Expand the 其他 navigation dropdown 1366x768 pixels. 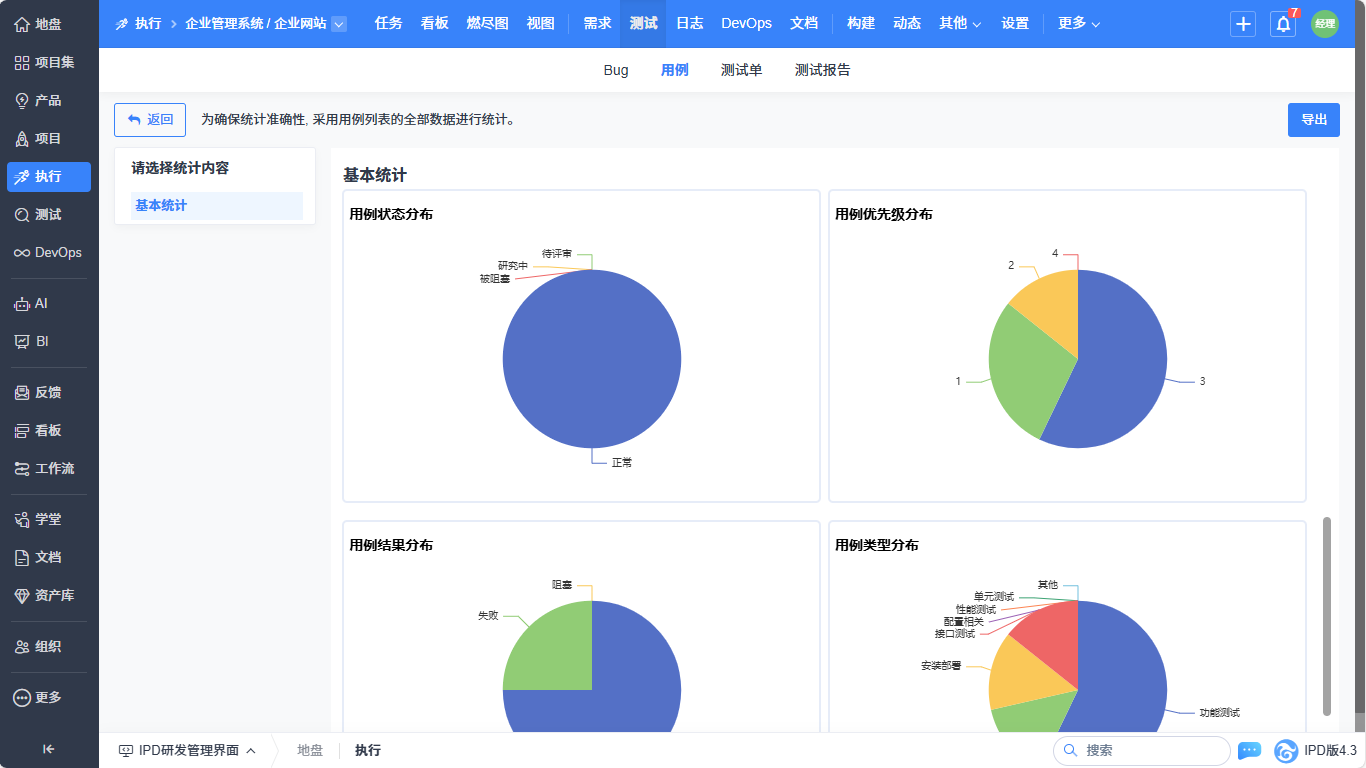(x=960, y=23)
